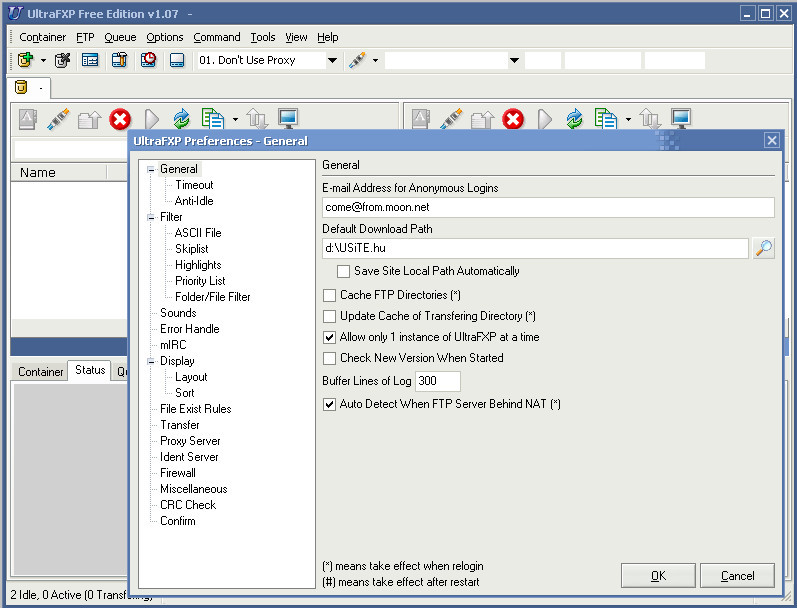The width and height of the screenshot is (797, 608).
Task: Select Transfer in preferences tree
Action: (x=179, y=425)
